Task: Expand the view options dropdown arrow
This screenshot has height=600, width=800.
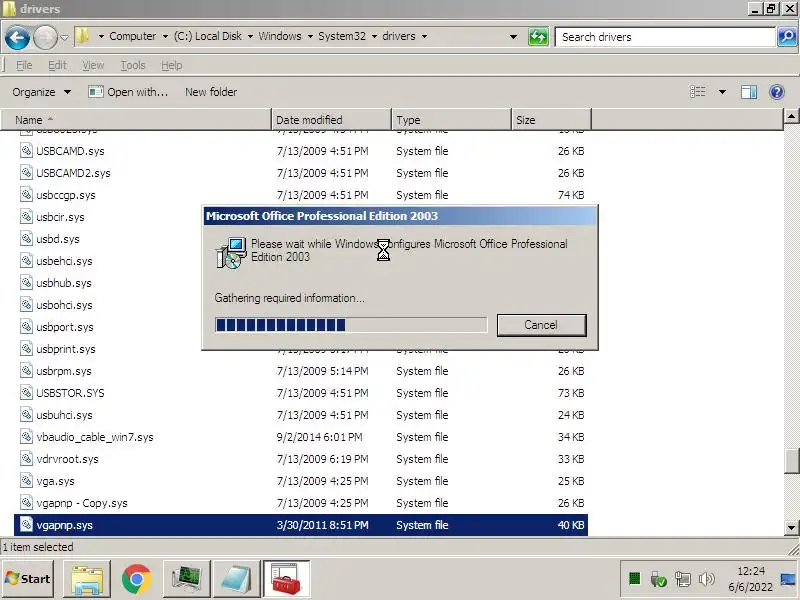Action: click(722, 92)
